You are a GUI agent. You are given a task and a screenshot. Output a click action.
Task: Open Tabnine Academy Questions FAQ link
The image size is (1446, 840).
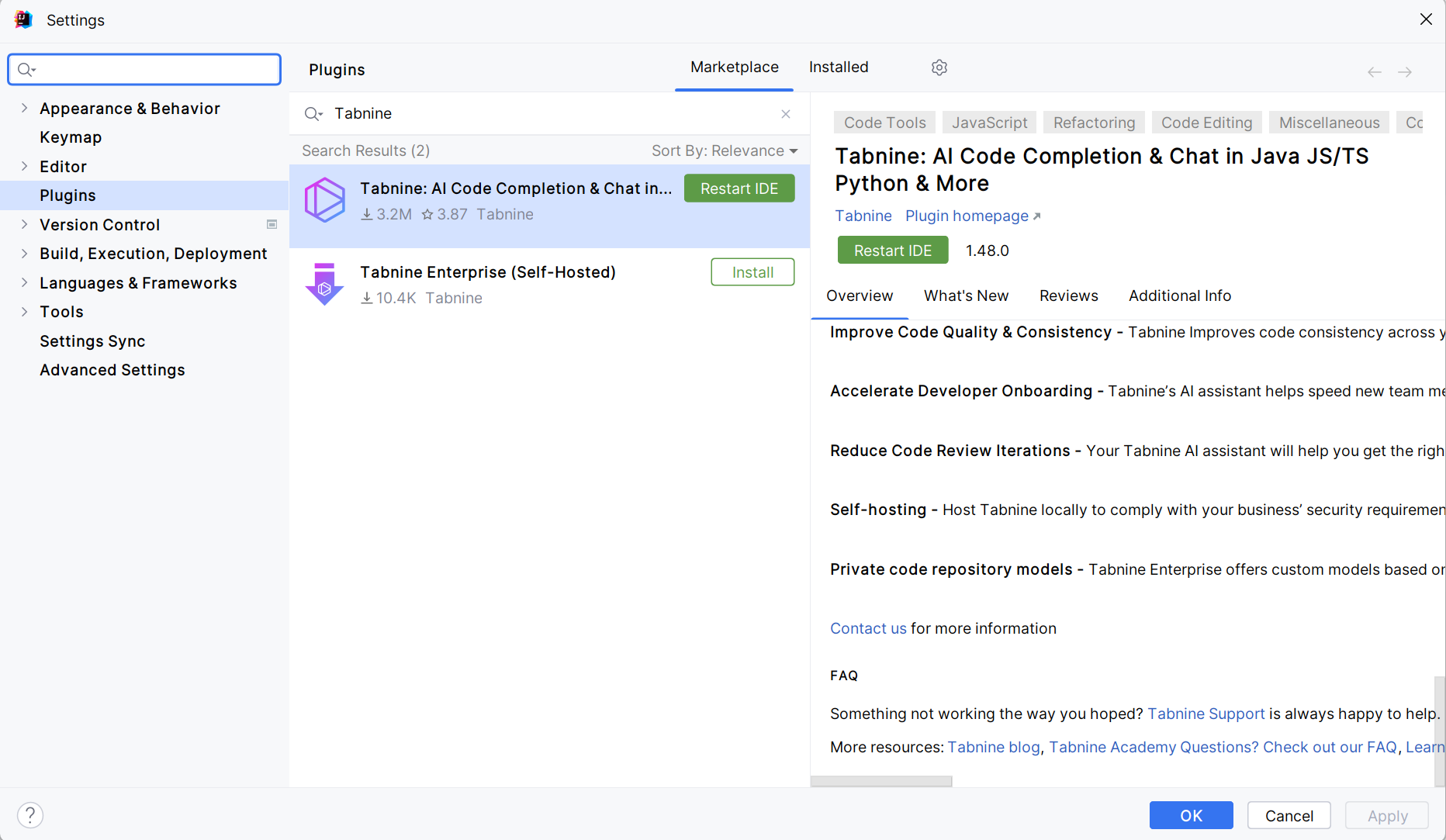tap(1223, 747)
